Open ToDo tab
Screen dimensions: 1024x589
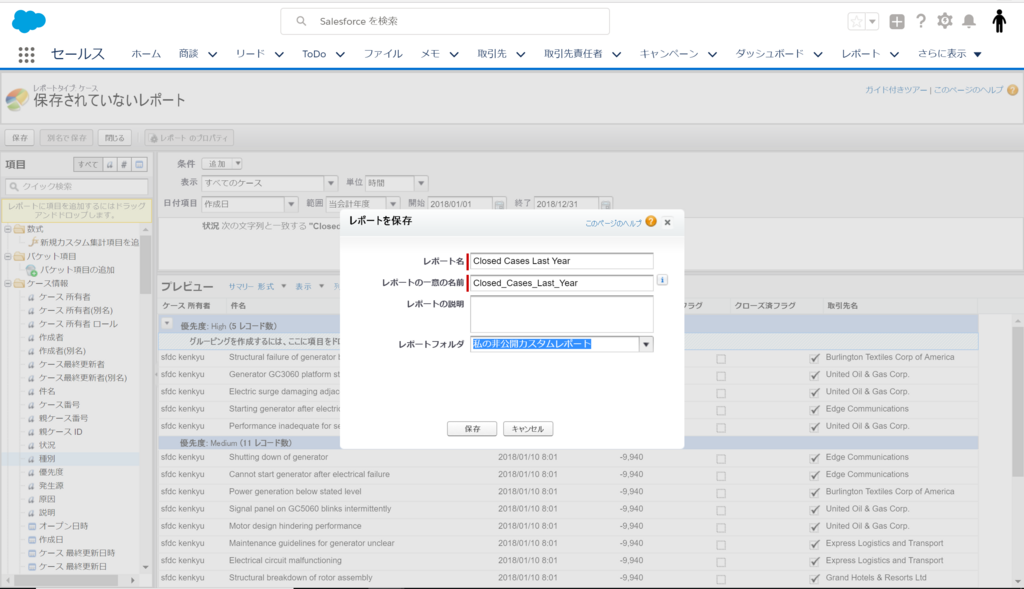point(313,54)
